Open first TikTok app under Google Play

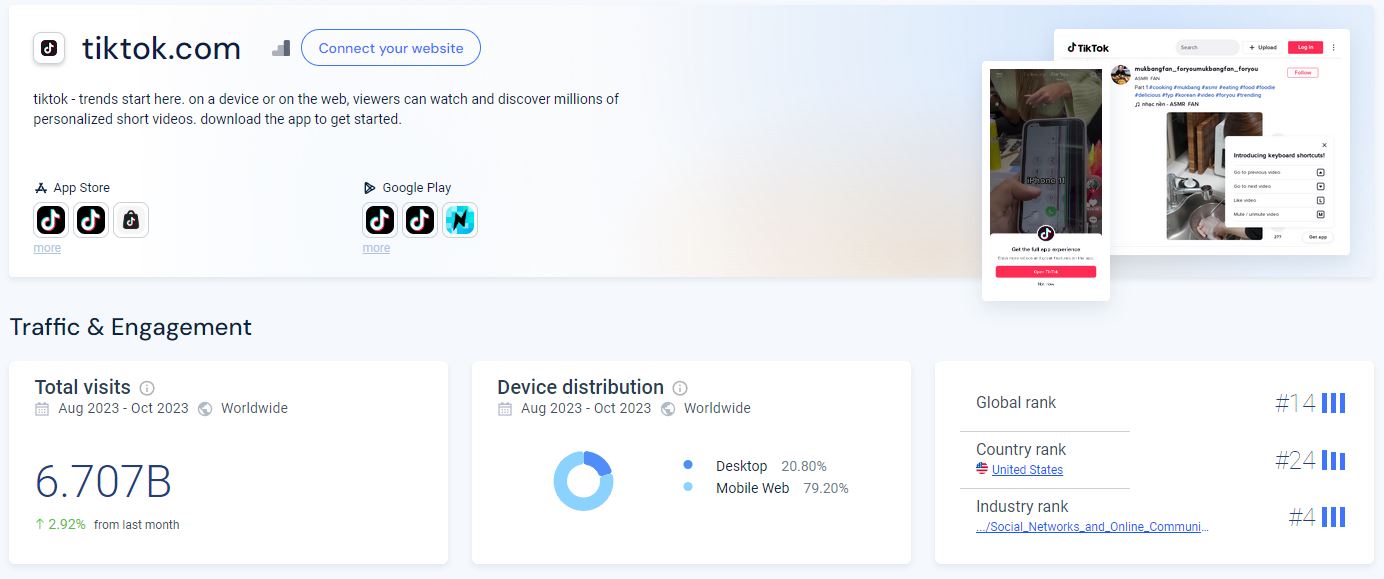pyautogui.click(x=380, y=220)
